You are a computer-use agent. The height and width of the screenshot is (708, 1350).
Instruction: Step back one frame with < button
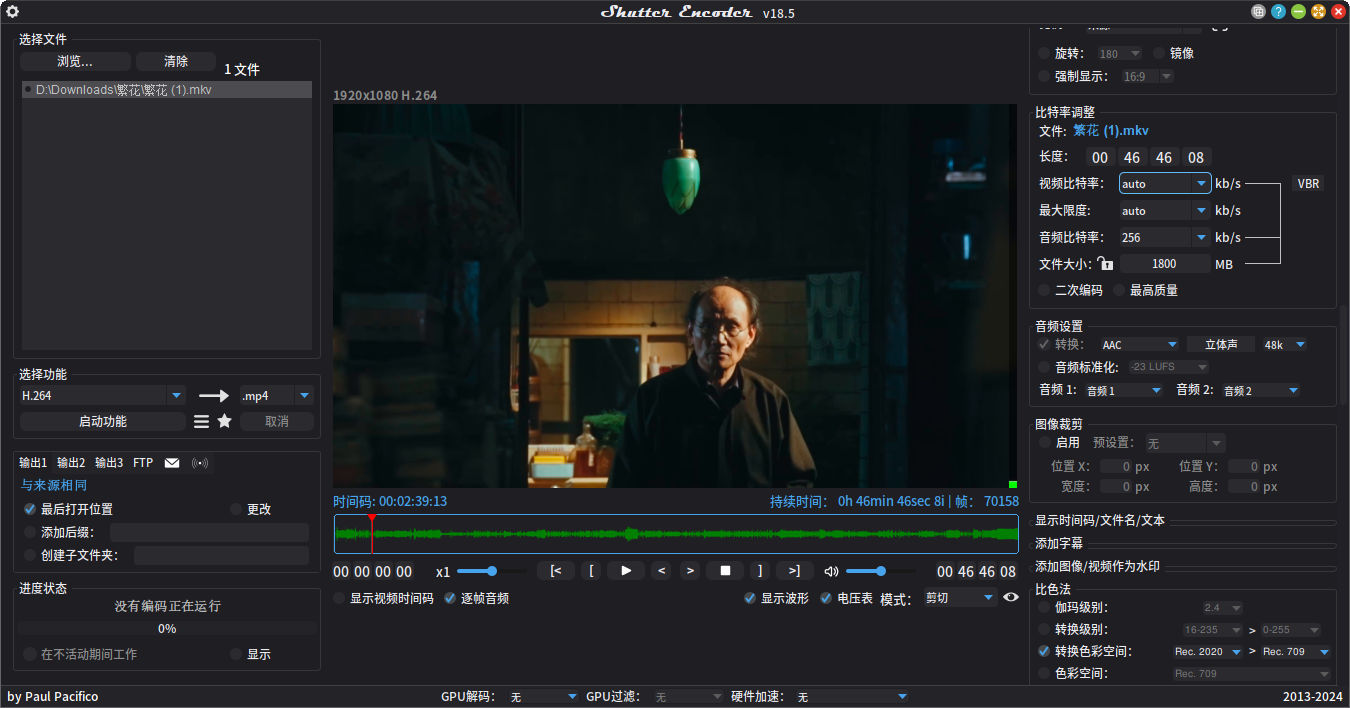(660, 571)
